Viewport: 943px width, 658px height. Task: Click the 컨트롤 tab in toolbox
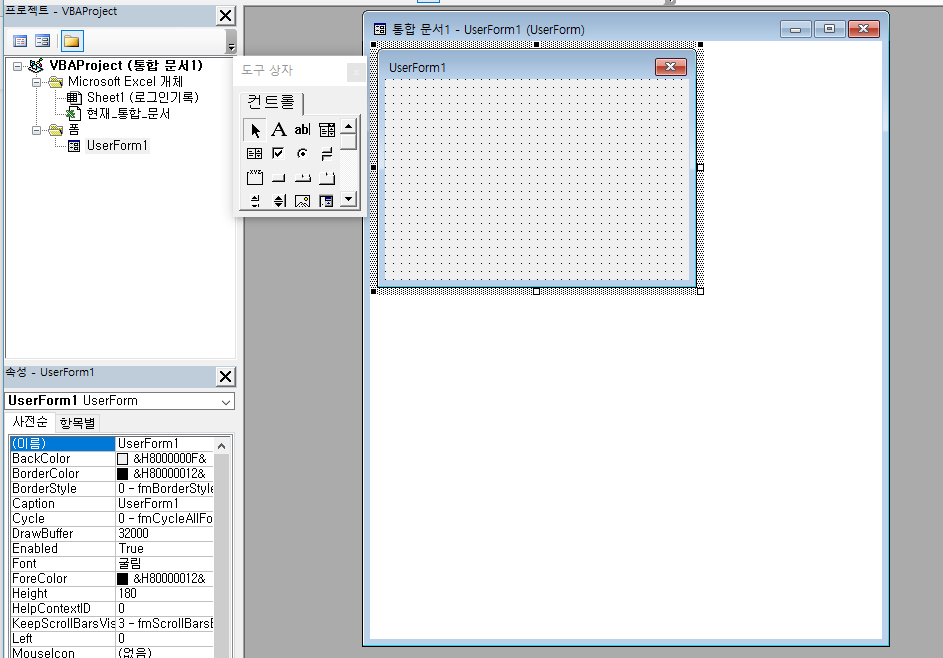[x=271, y=102]
